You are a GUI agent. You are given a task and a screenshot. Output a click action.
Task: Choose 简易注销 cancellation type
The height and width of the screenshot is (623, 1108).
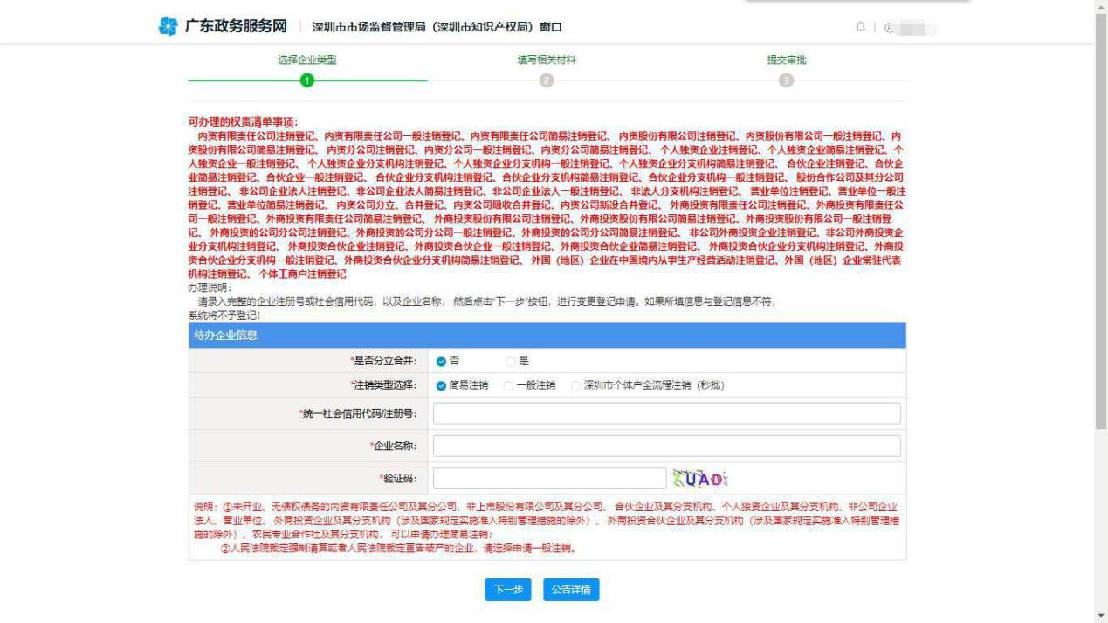441,385
